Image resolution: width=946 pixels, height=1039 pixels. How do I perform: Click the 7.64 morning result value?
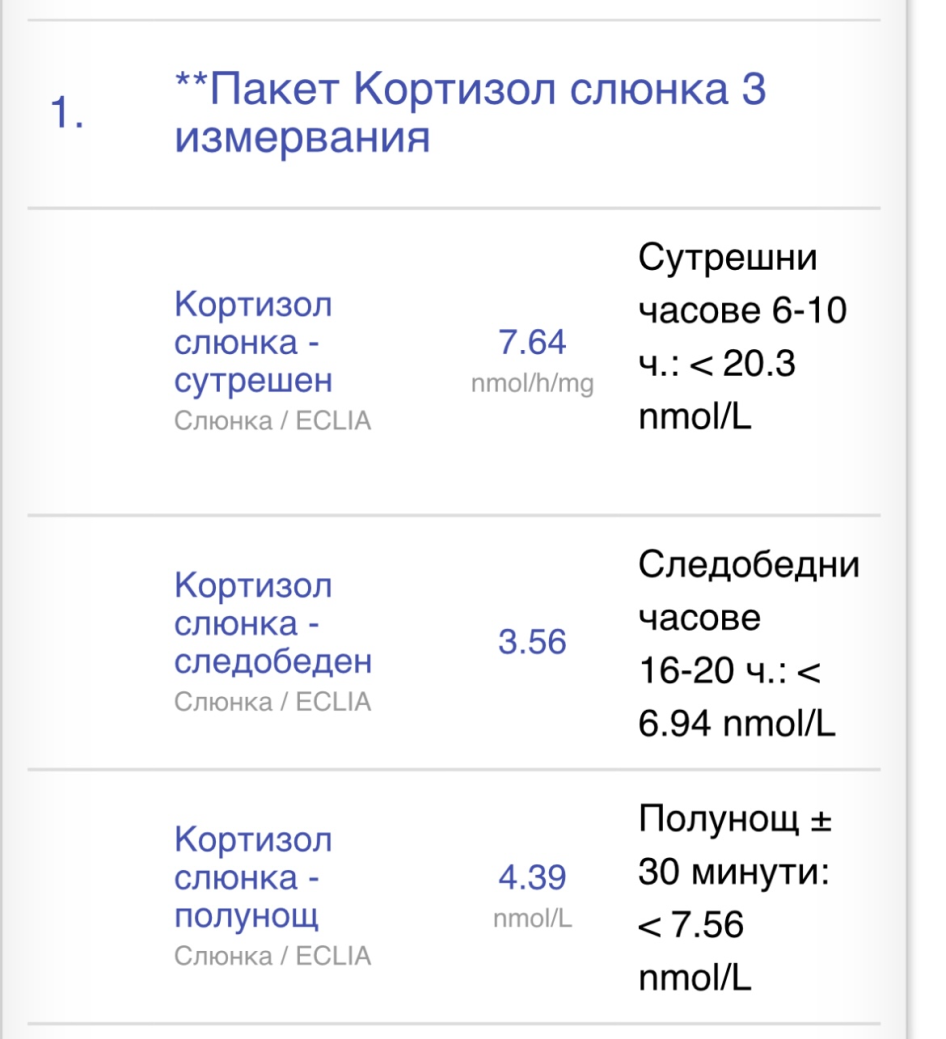[x=532, y=343]
